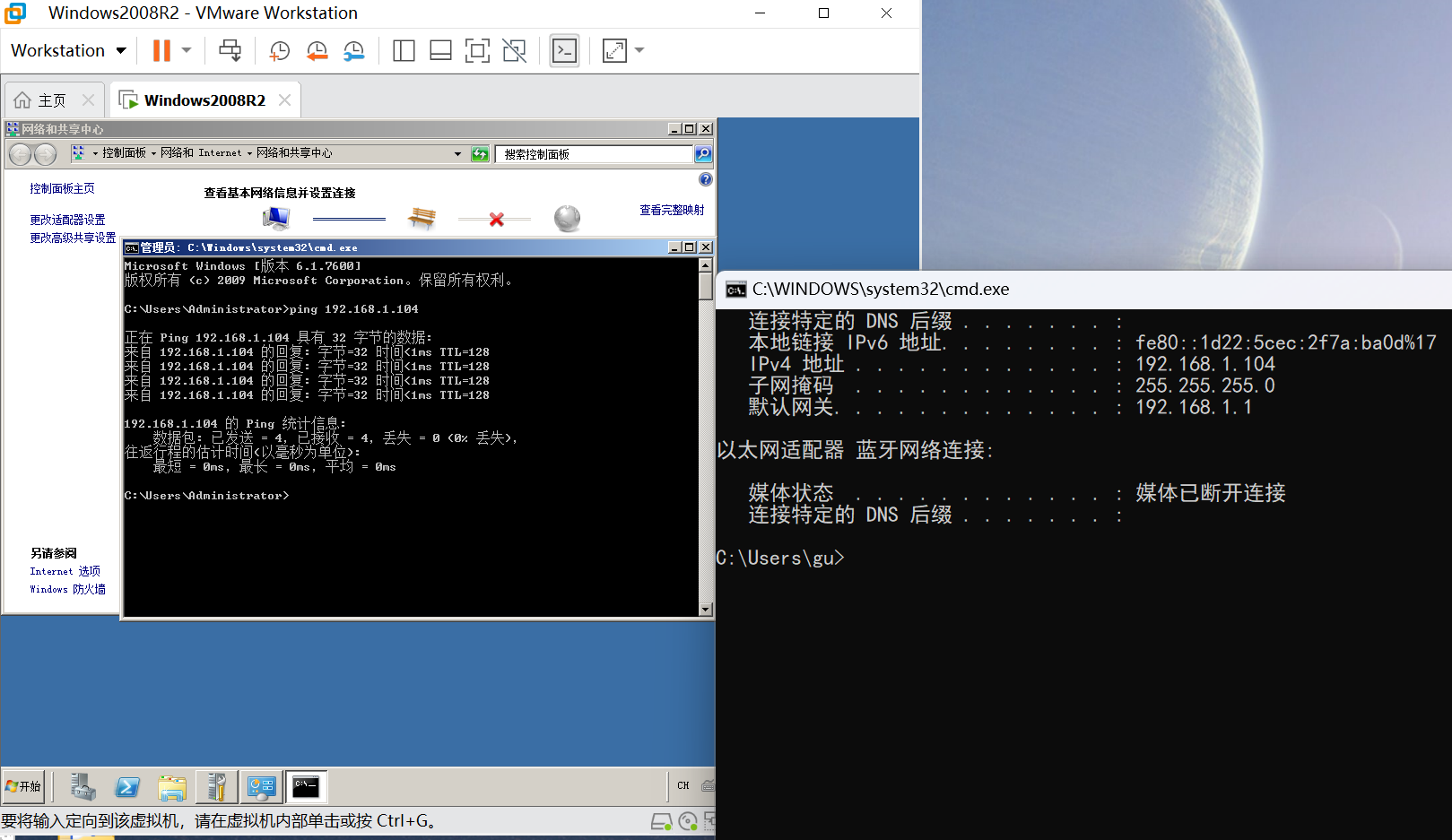The height and width of the screenshot is (840, 1452).
Task: Click the computer icon in network map
Action: [276, 218]
